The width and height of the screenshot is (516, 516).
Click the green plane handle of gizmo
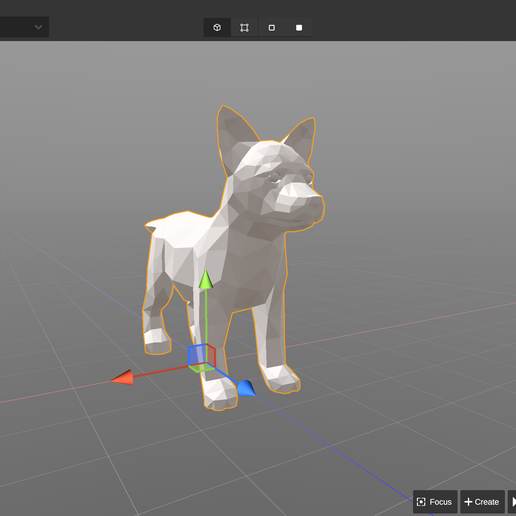(202, 367)
